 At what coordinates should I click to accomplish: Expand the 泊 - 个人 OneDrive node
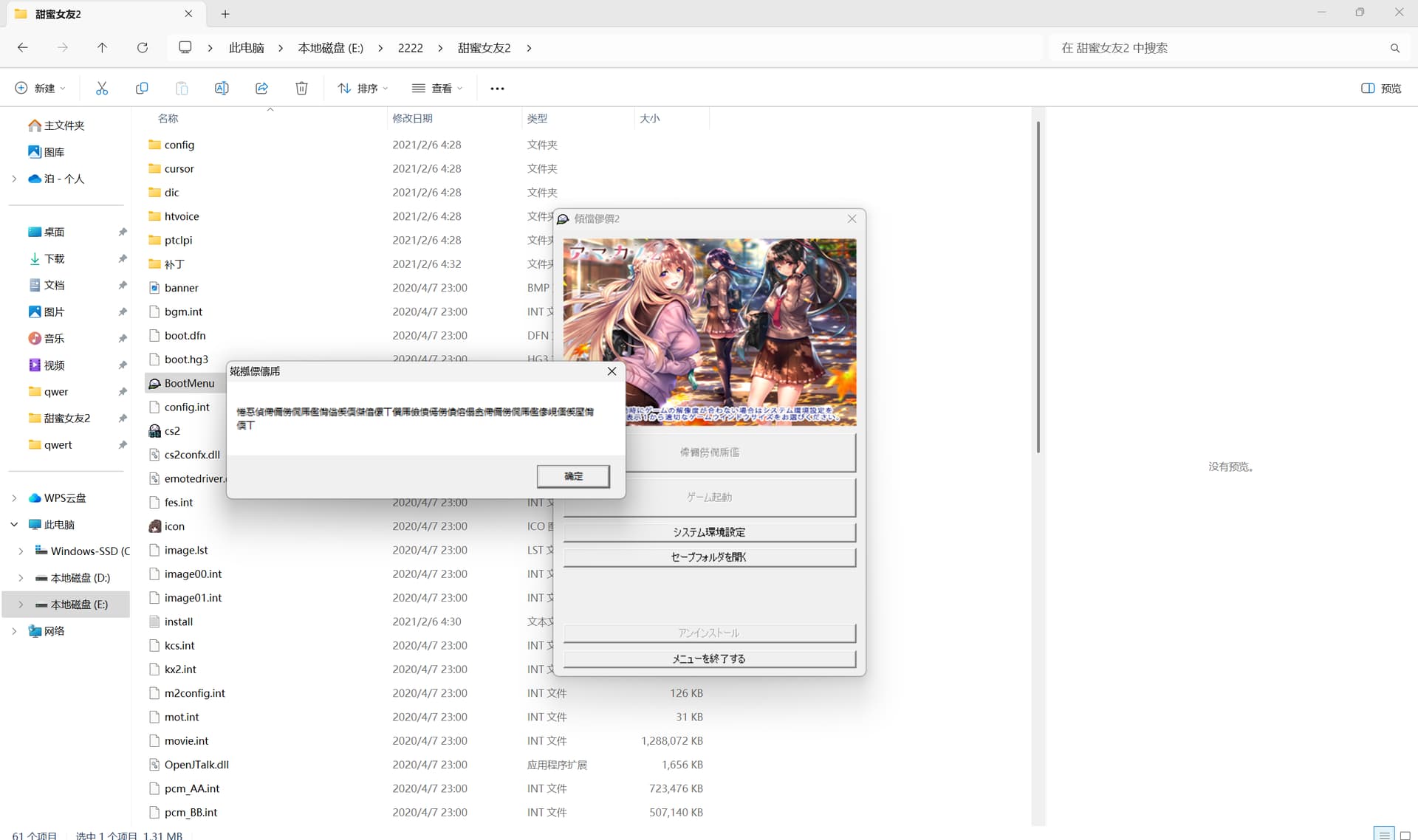coord(14,179)
